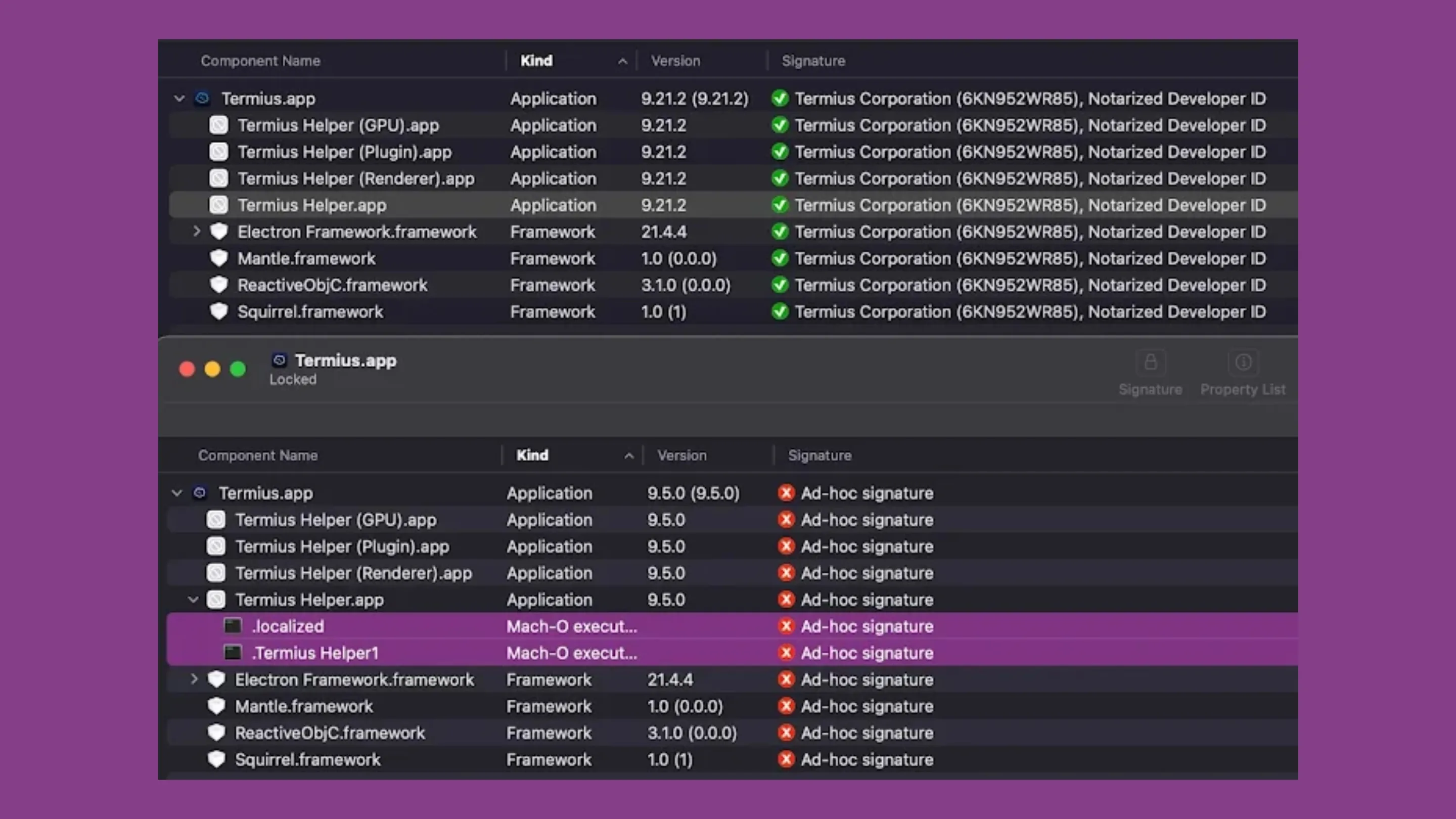Click Termius.app icon in upper window
The height and width of the screenshot is (819, 1456).
(x=202, y=99)
